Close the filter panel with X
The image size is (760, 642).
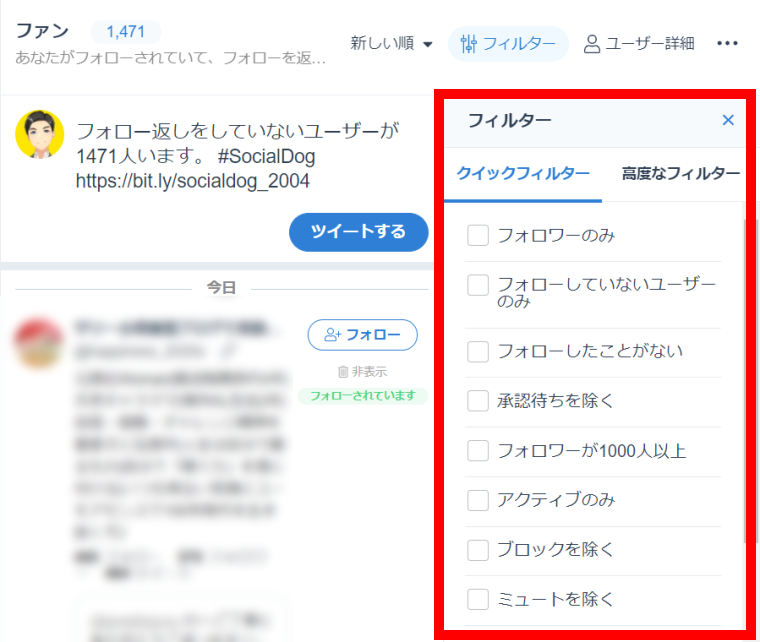pyautogui.click(x=728, y=121)
